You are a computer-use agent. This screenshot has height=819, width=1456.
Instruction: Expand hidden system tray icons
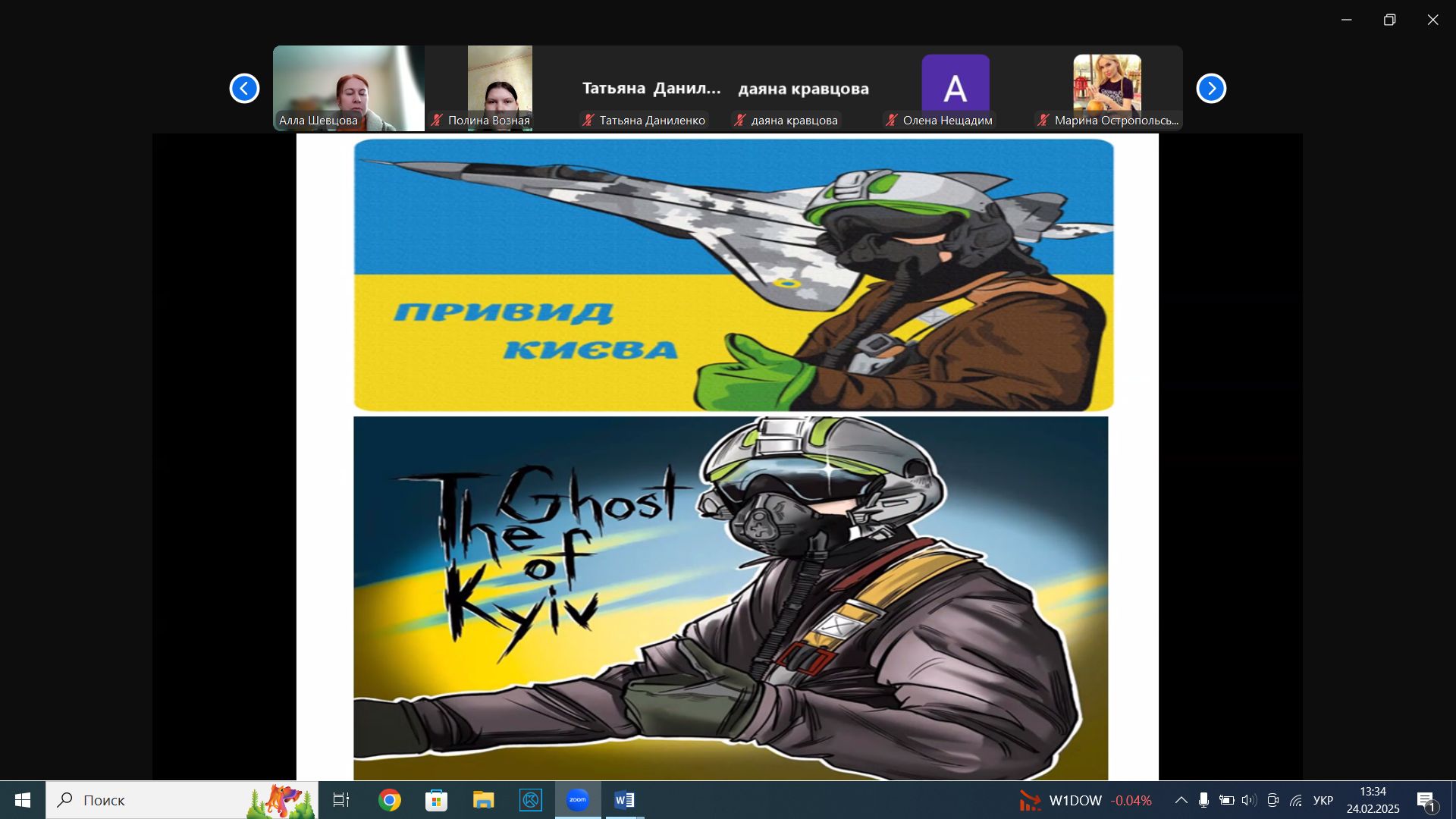1181,800
